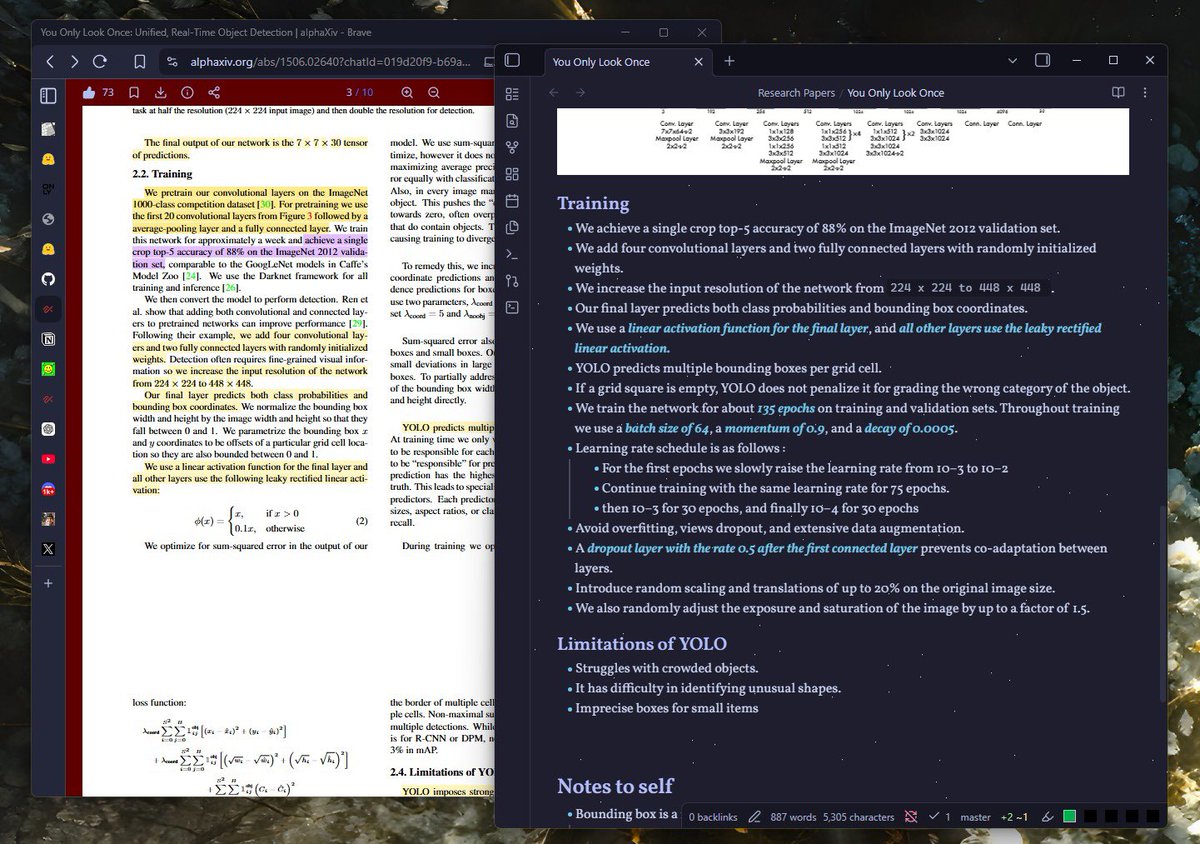Click the 3 / 10 page indicator
This screenshot has width=1200, height=844.
[359, 93]
